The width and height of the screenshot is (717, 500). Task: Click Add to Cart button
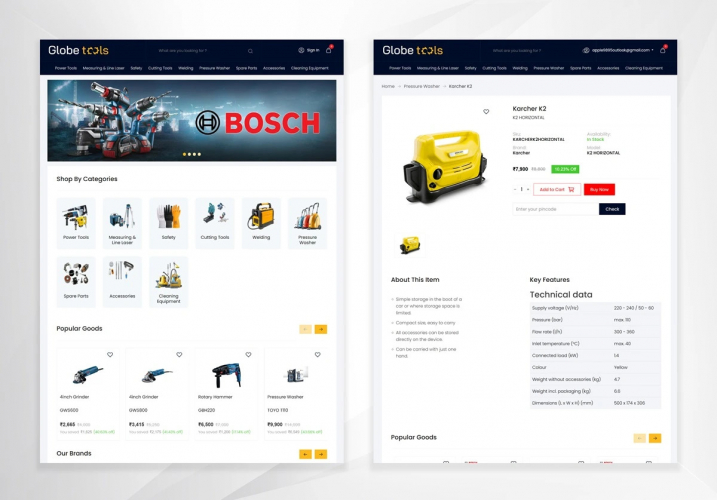(557, 189)
